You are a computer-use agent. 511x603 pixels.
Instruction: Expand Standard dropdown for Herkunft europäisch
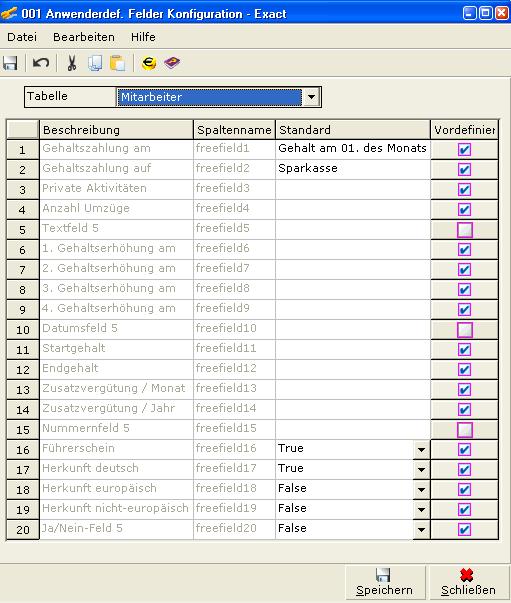[421, 490]
